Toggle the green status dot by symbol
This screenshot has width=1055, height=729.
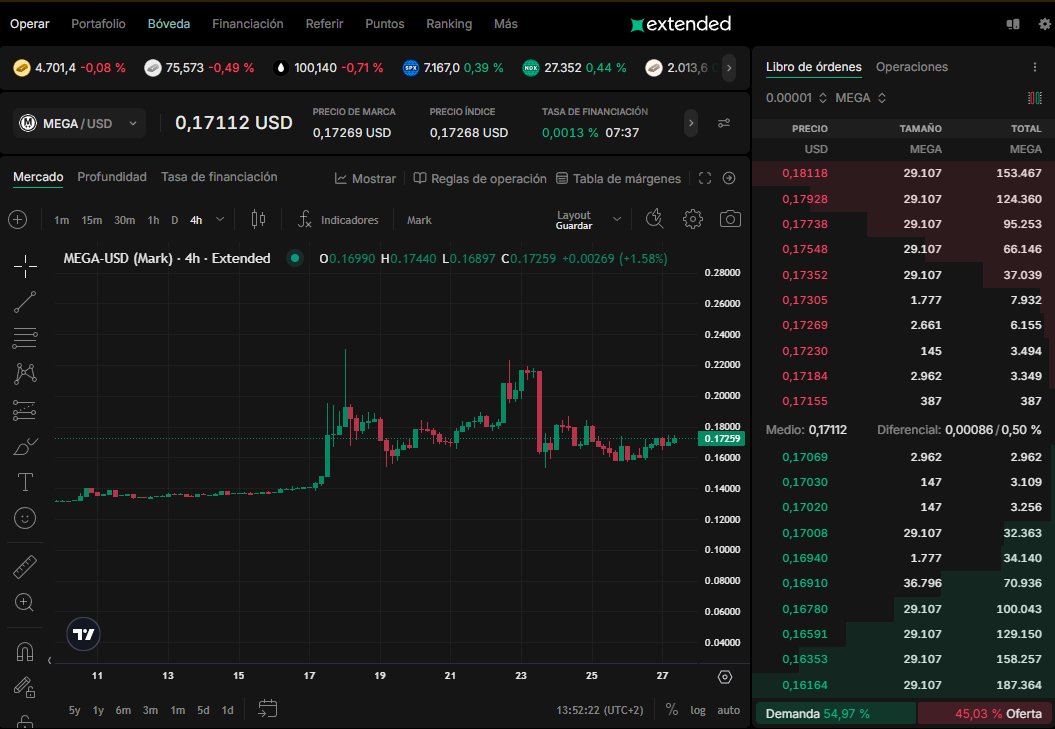pos(295,258)
